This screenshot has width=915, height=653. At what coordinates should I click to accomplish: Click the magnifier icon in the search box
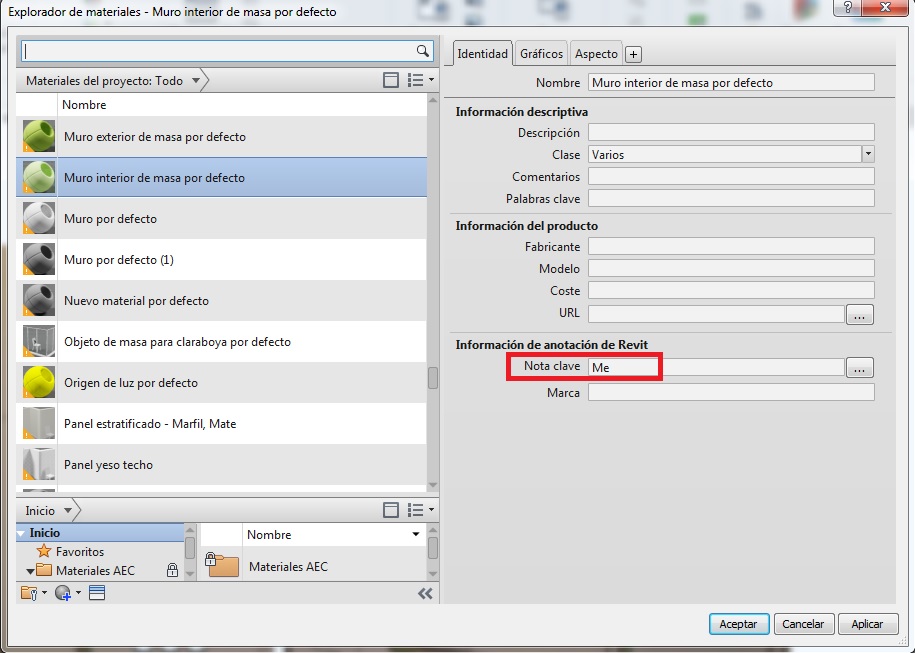422,50
